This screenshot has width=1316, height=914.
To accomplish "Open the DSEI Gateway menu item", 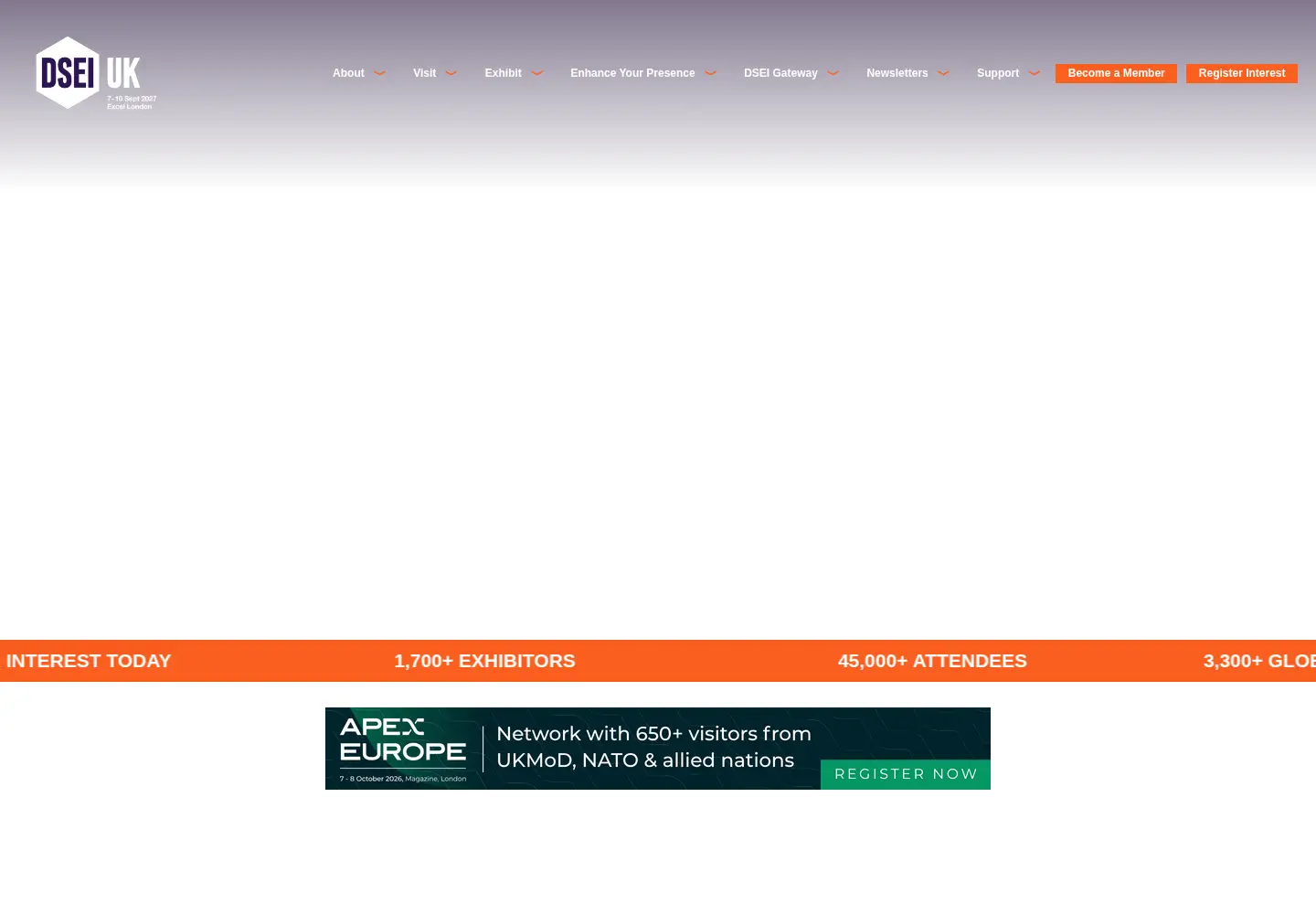I will point(780,73).
